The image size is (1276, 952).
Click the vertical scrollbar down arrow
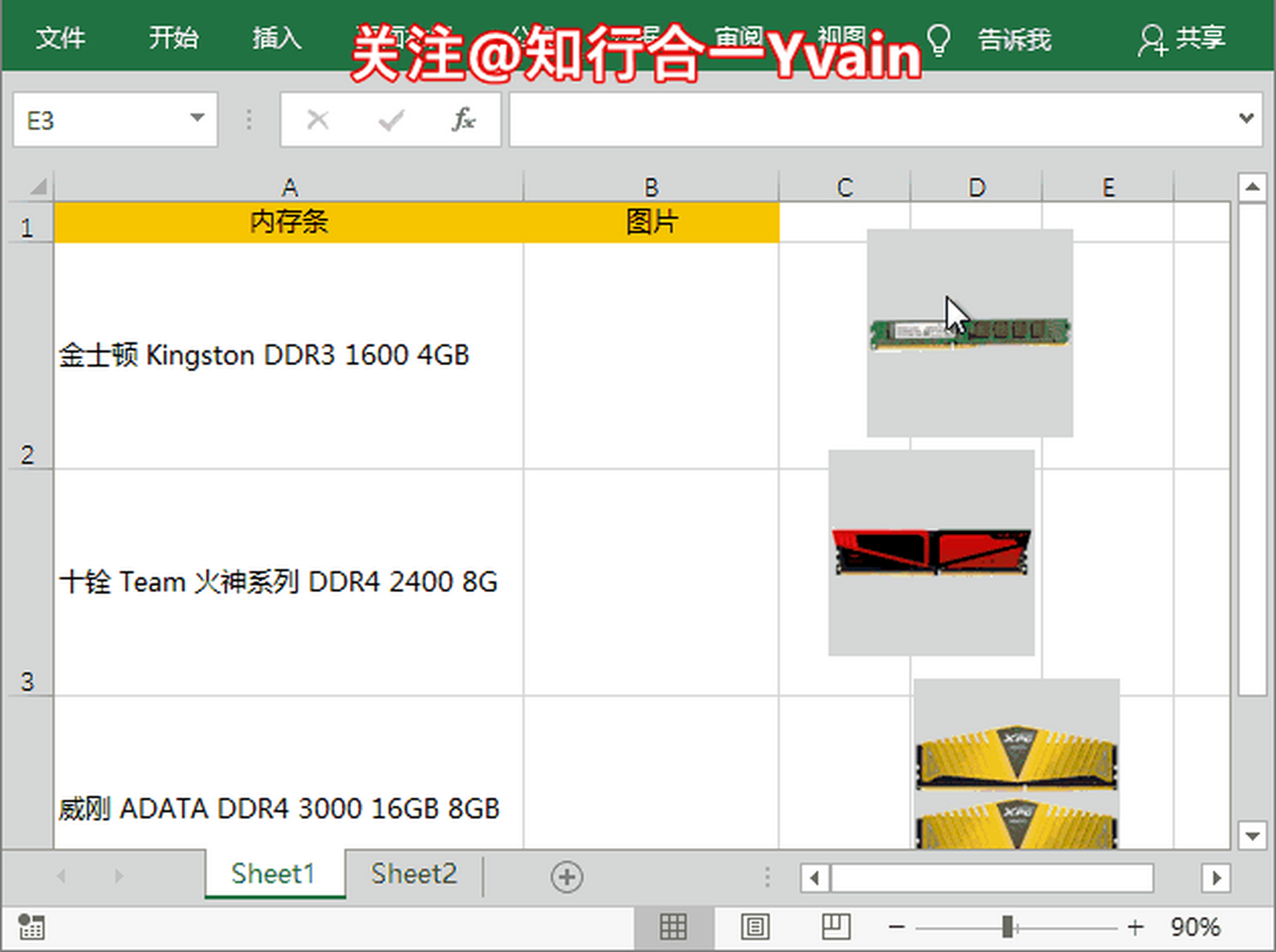click(1252, 835)
